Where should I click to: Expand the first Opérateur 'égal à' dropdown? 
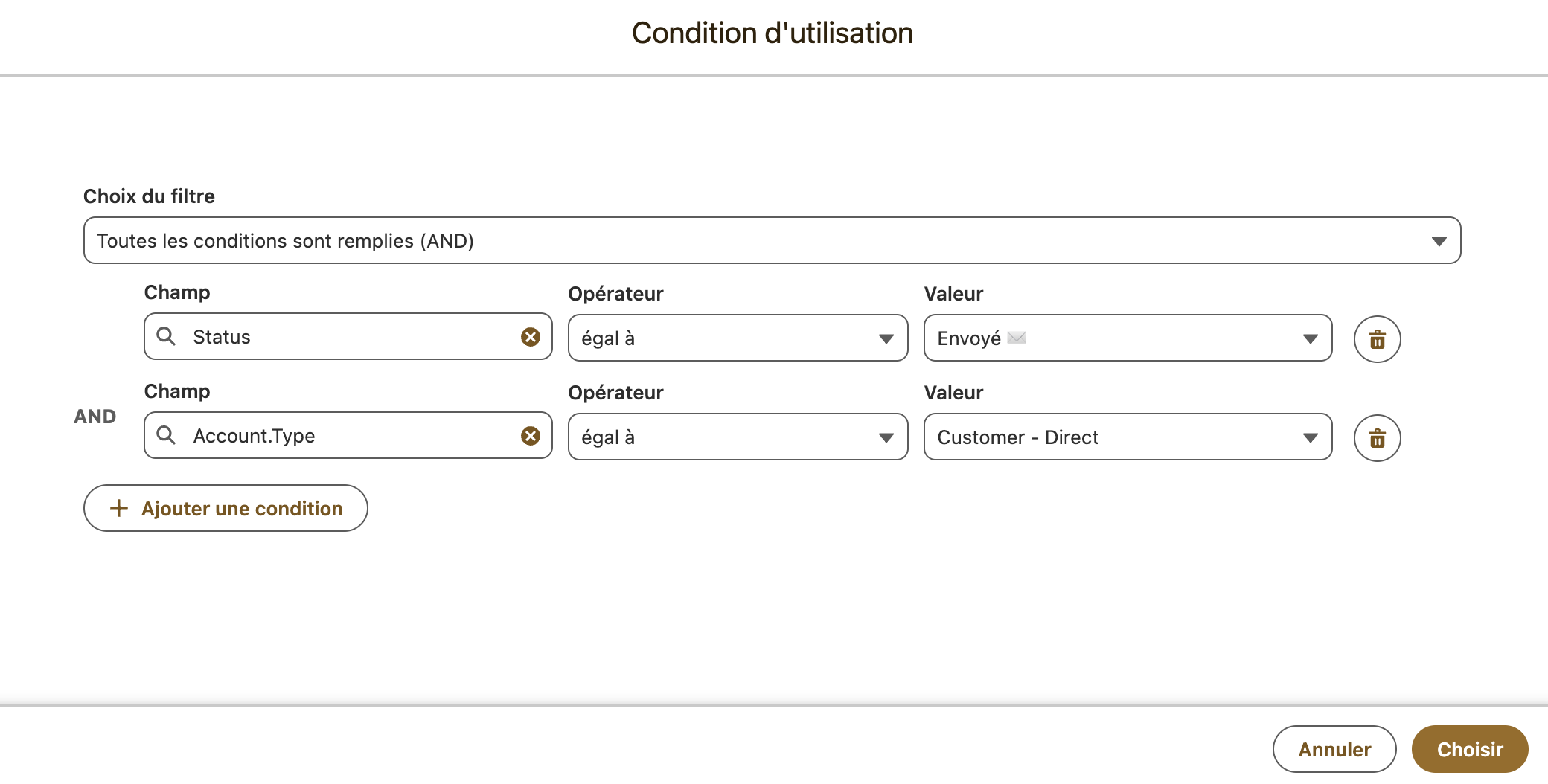(738, 338)
